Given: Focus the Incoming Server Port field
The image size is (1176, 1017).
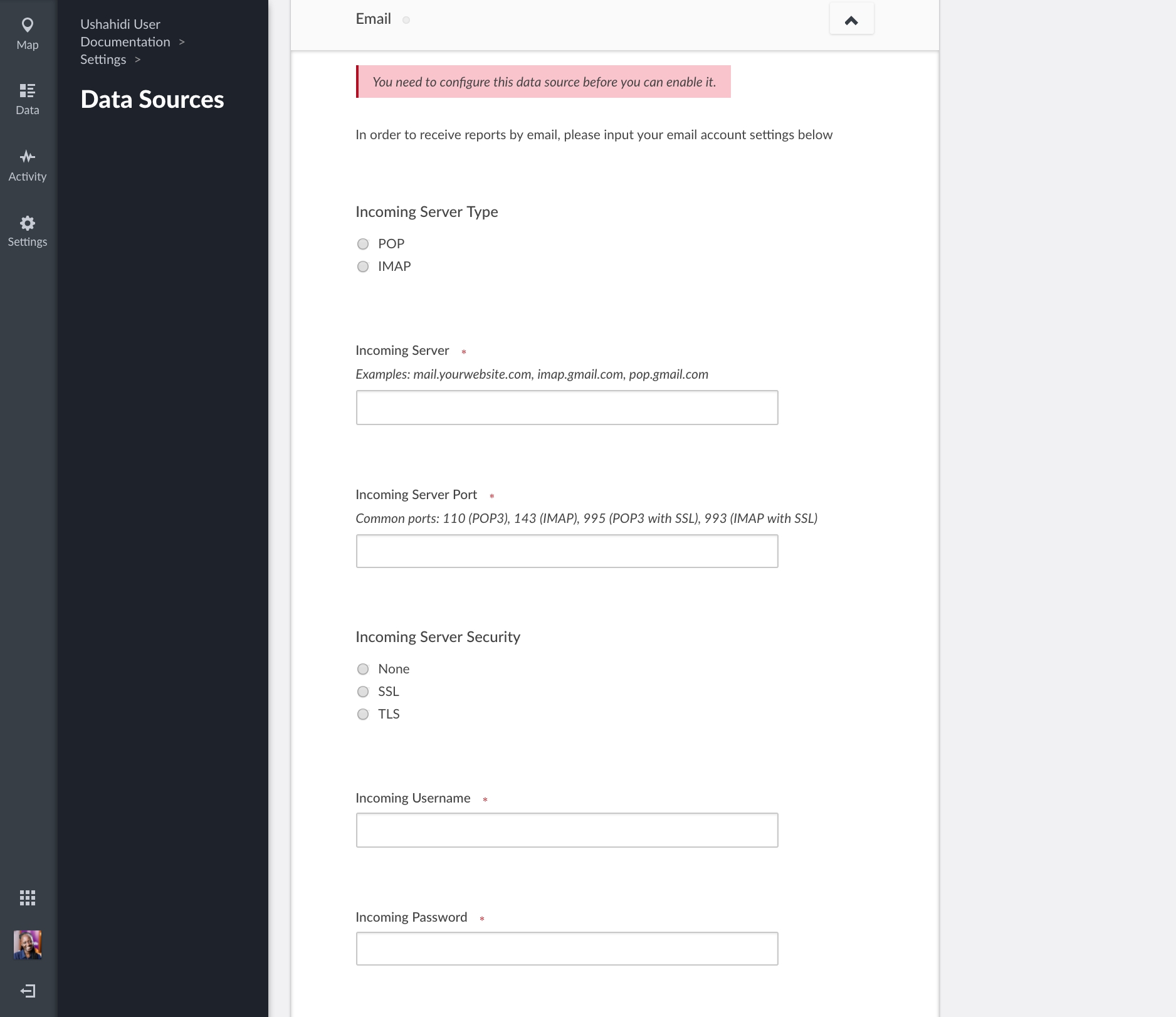Looking at the screenshot, I should [x=567, y=551].
